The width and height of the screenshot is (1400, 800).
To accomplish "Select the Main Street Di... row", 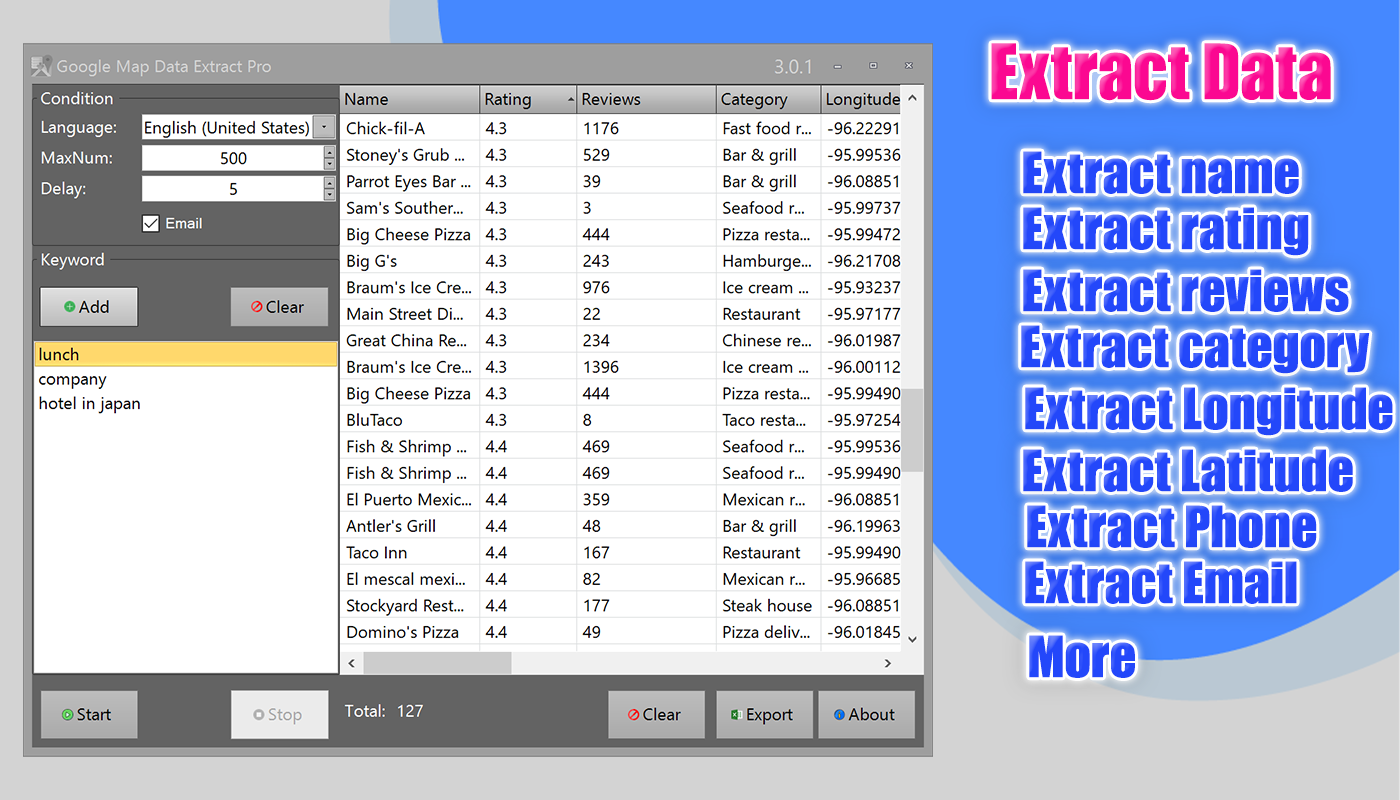I will coord(620,314).
